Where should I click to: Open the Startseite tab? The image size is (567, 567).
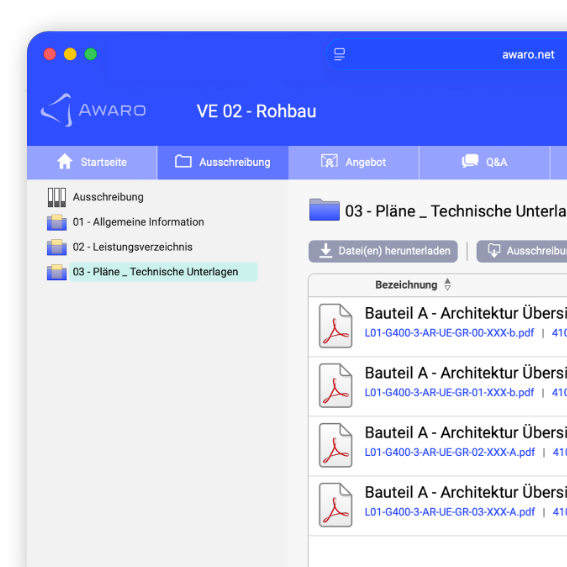[92, 162]
